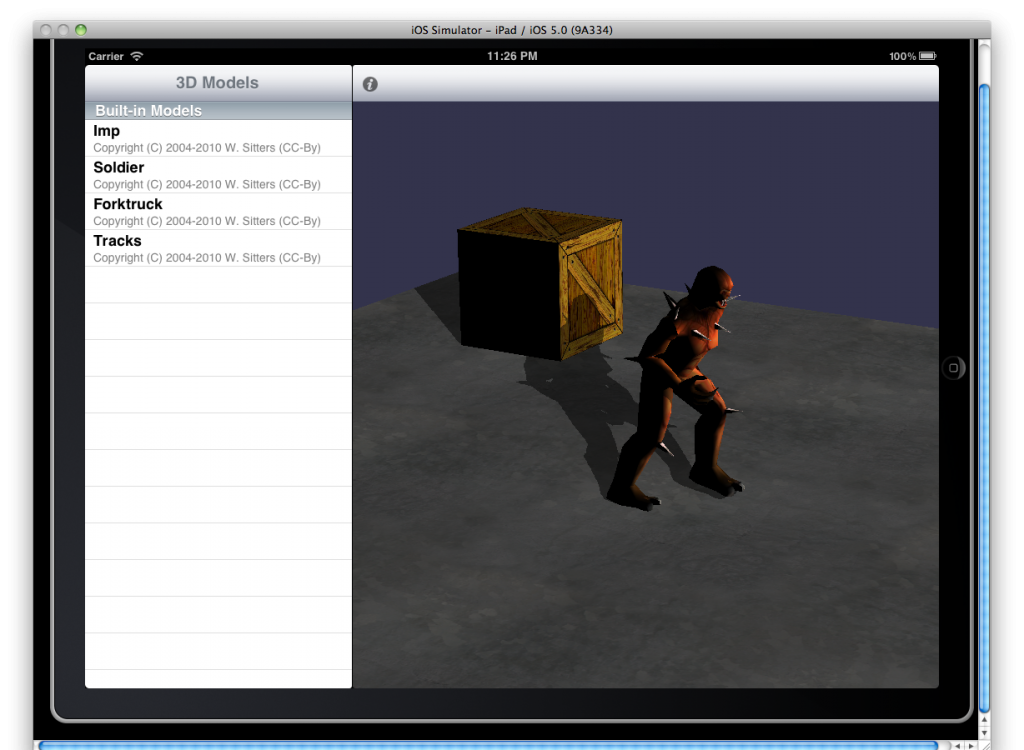This screenshot has height=750, width=1024.
Task: Click the vertical scrollbar thumb of simulator window
Action: point(984,399)
